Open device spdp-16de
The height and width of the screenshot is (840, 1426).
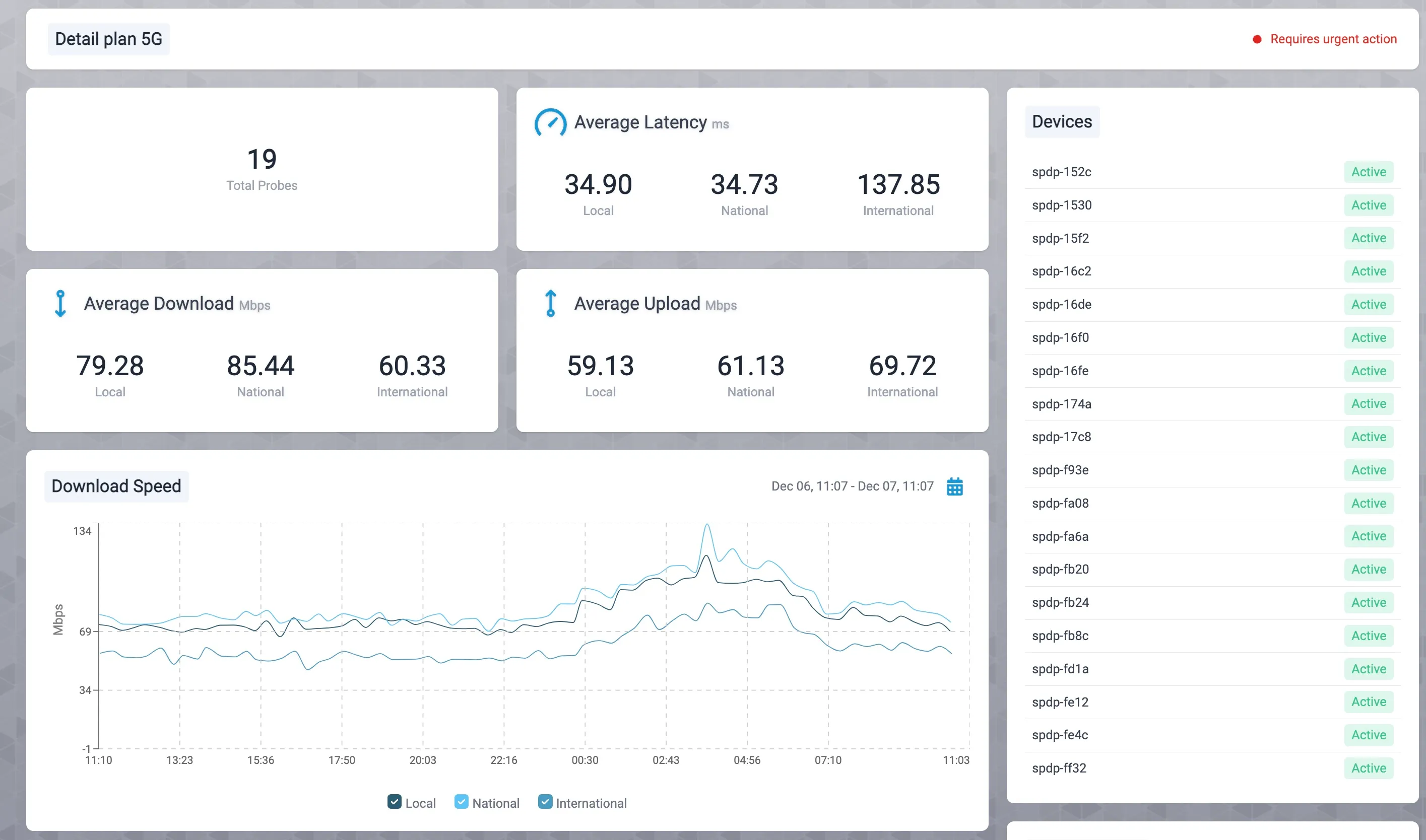click(1212, 305)
